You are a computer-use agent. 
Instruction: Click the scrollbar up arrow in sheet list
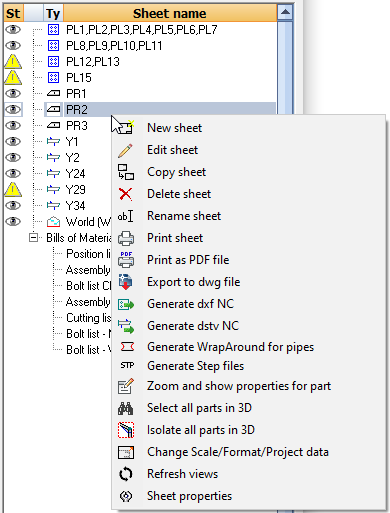tap(285, 13)
